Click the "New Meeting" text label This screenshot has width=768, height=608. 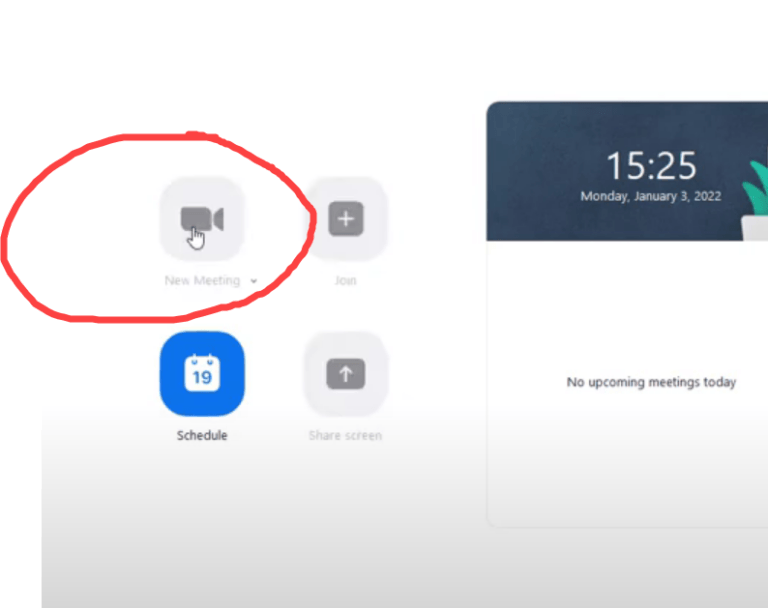tap(202, 281)
